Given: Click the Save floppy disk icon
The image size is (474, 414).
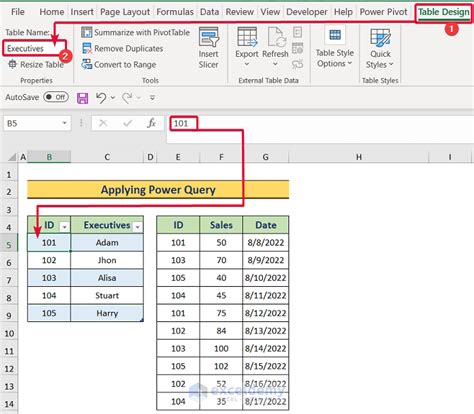Looking at the screenshot, I should pos(82,98).
